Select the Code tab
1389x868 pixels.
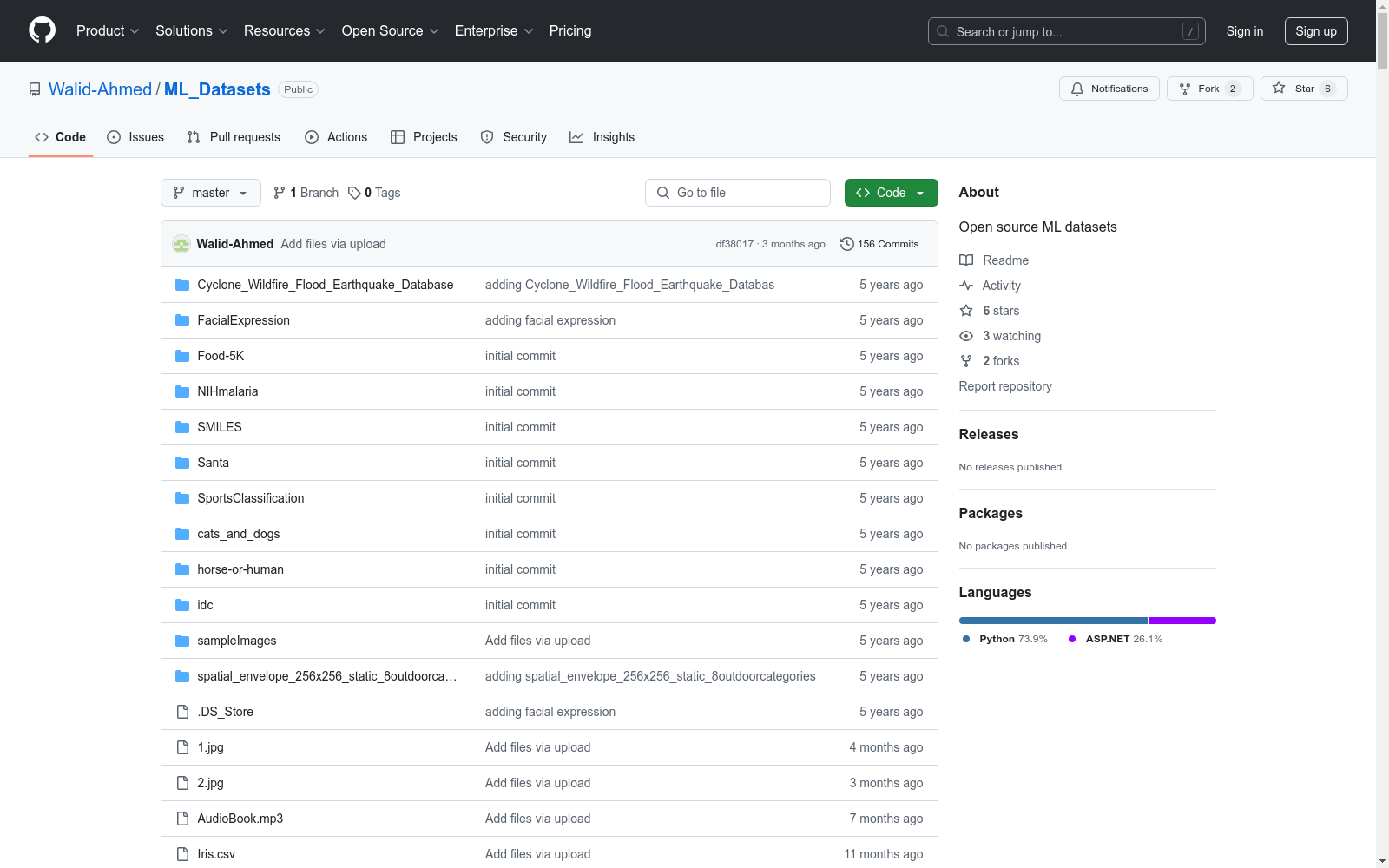61,137
